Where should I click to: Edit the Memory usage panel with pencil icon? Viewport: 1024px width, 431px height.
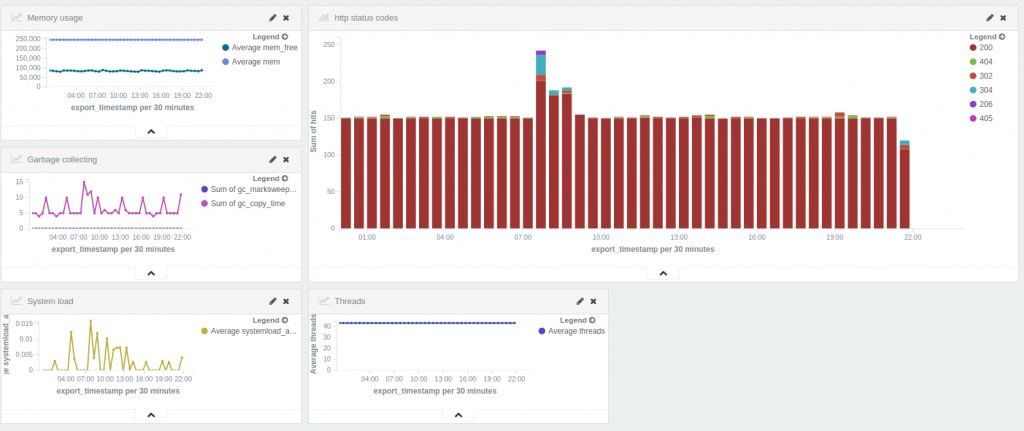pos(273,18)
